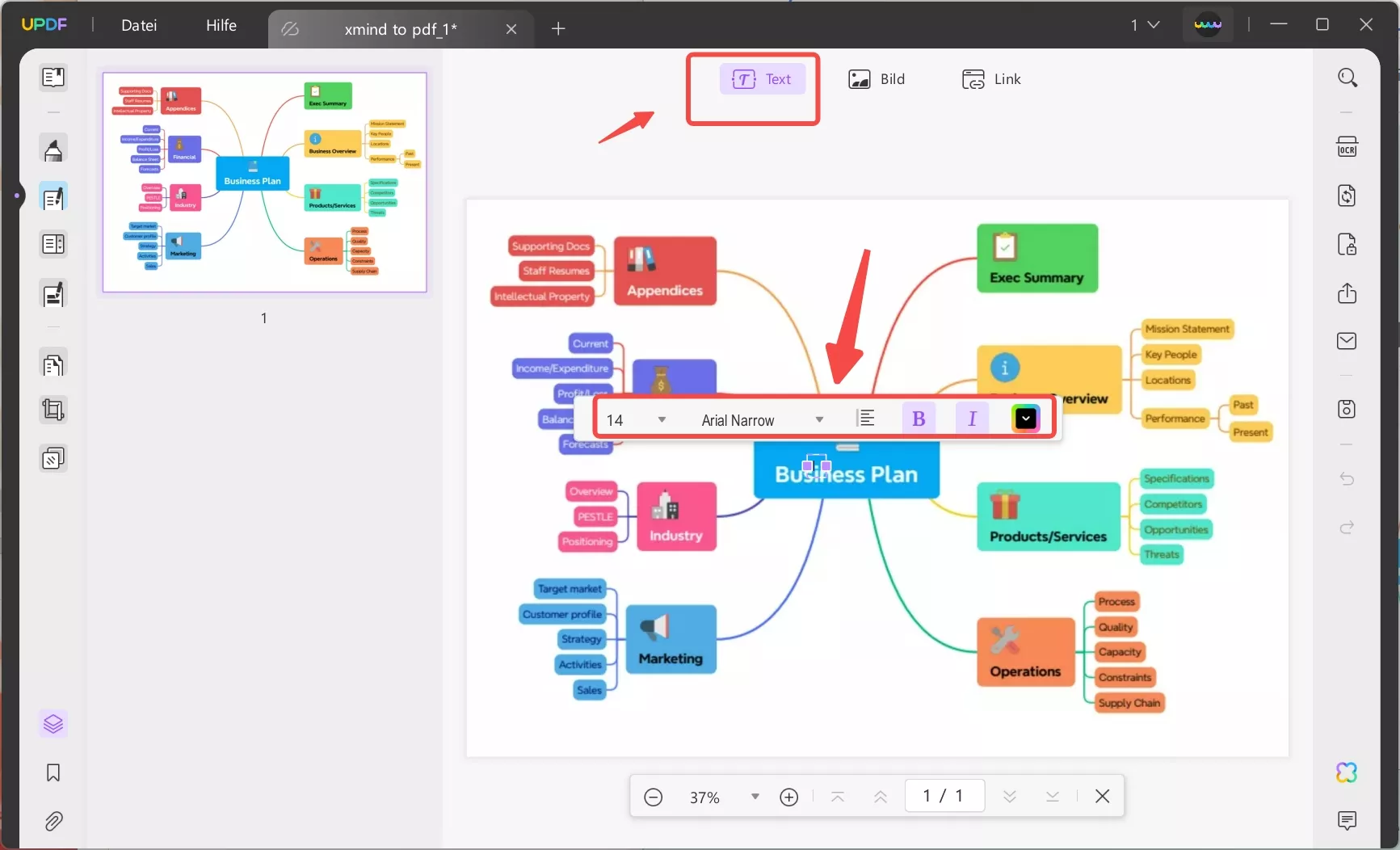Open the share options

pyautogui.click(x=1347, y=293)
